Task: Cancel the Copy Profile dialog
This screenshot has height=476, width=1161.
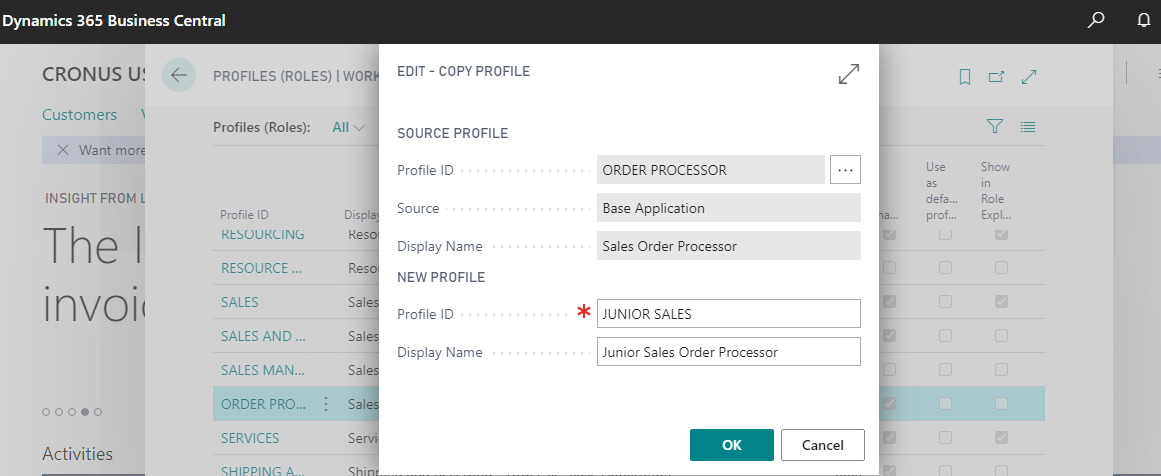Action: coord(822,445)
